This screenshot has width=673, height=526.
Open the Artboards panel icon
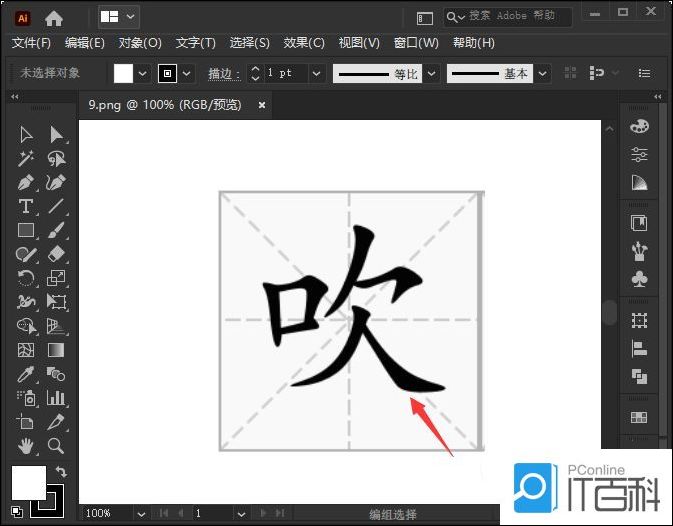click(639, 417)
